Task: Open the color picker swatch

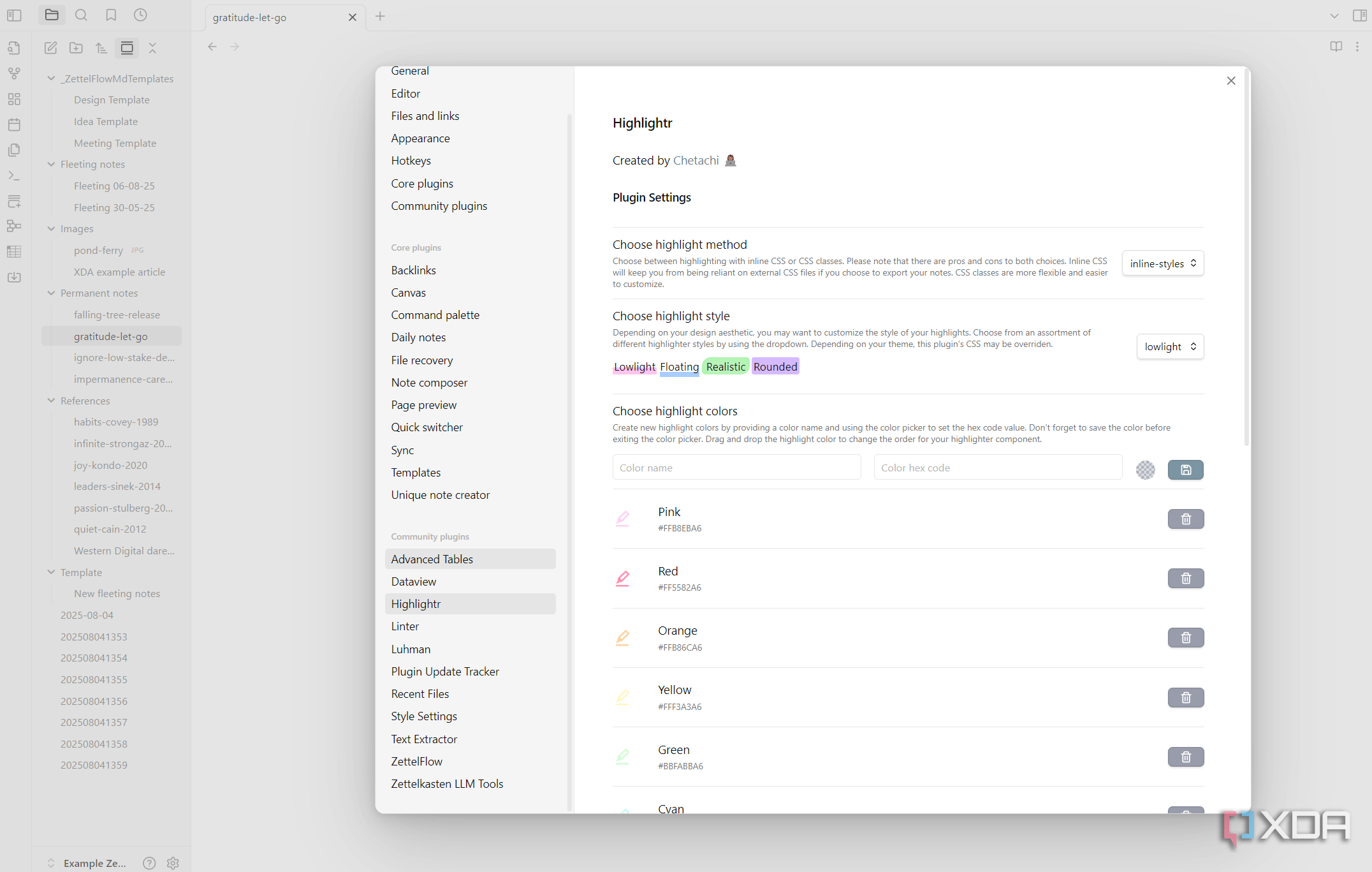Action: tap(1145, 470)
